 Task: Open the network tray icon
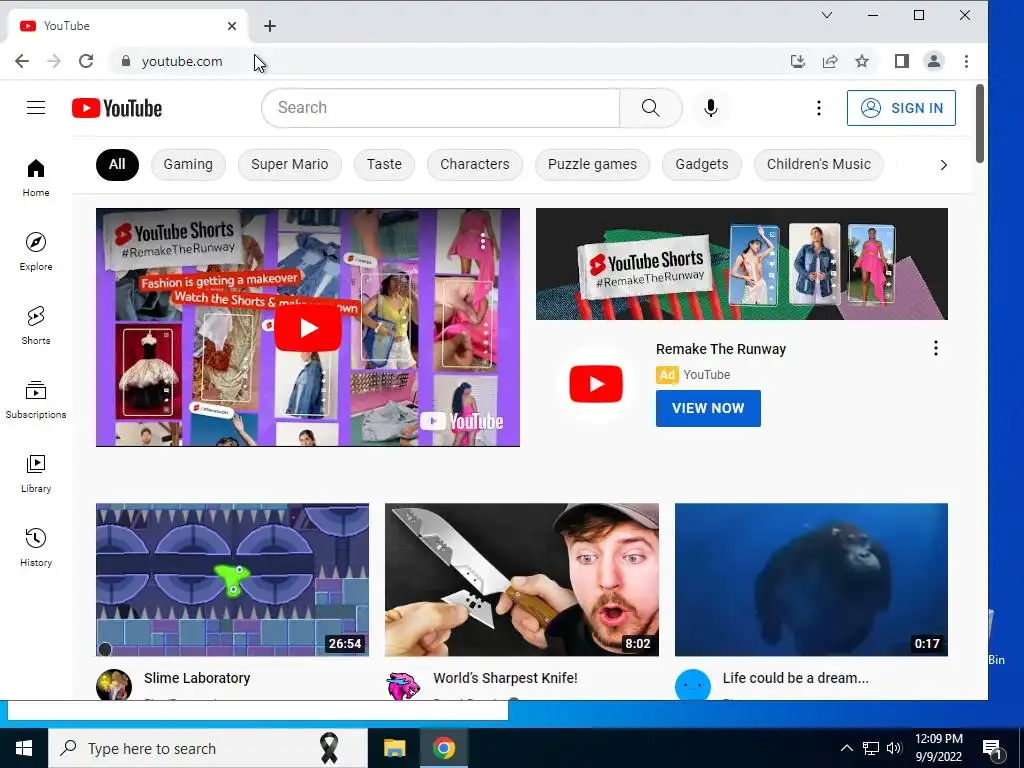871,748
